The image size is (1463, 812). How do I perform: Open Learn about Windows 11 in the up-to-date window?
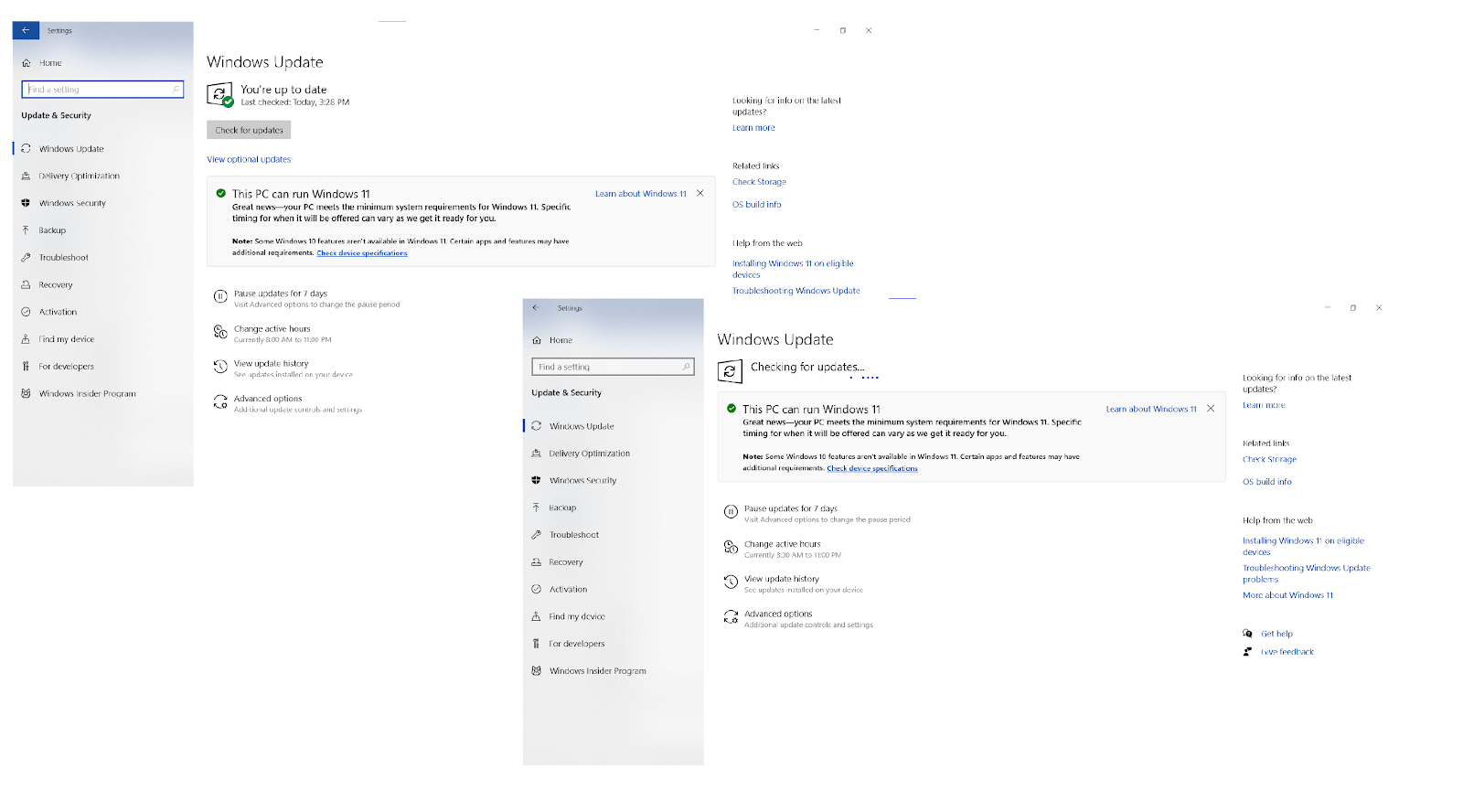[x=641, y=194]
